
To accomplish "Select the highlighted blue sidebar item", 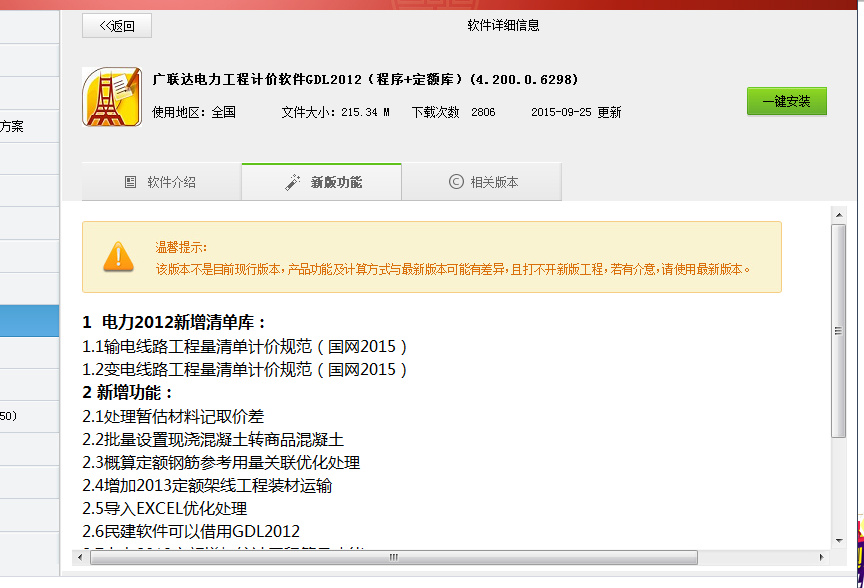I will pos(29,321).
